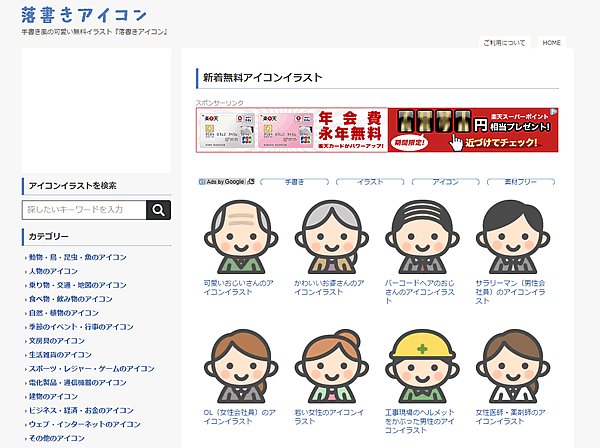600x448 pixels.
Task: Click 若い女性のアイコンイラスト text link
Action: [329, 417]
